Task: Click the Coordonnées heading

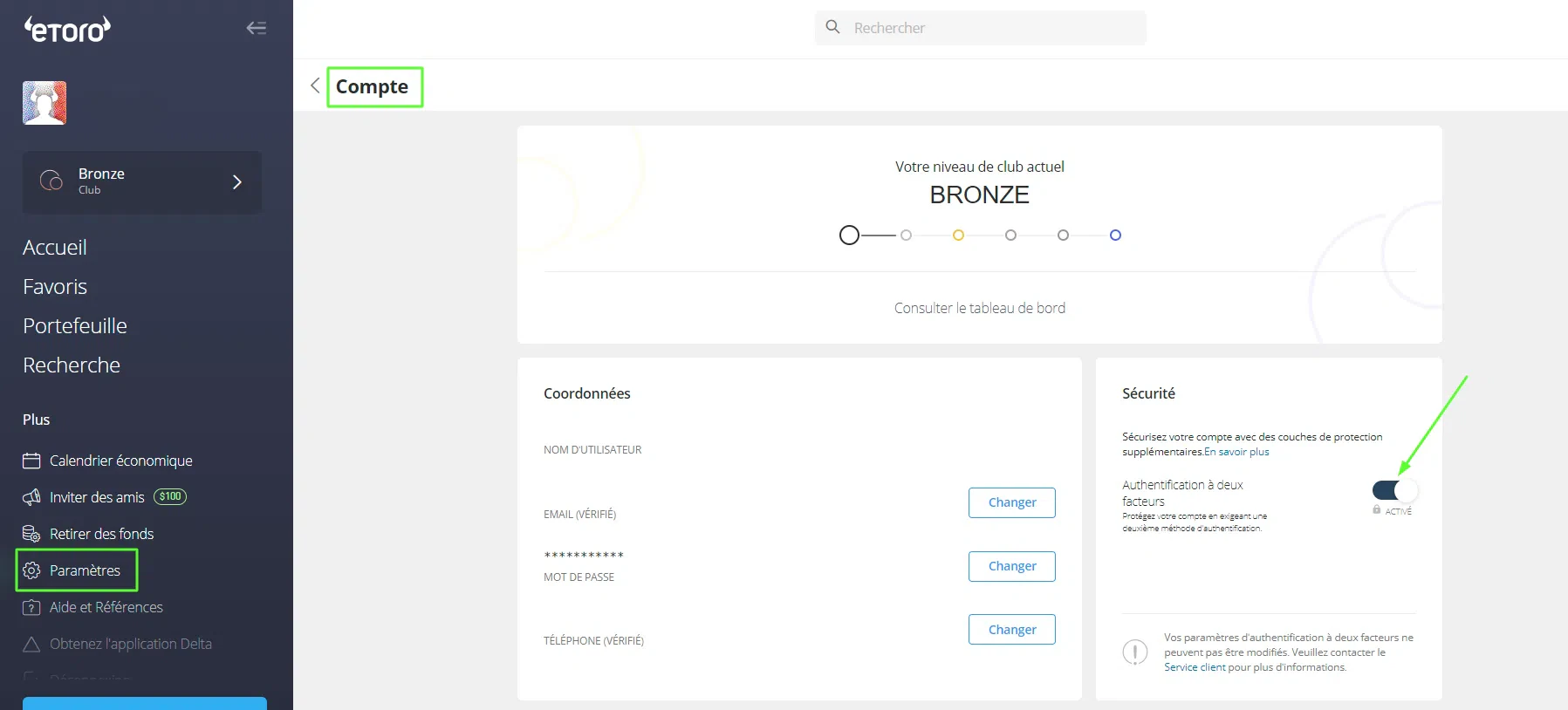Action: click(x=587, y=393)
